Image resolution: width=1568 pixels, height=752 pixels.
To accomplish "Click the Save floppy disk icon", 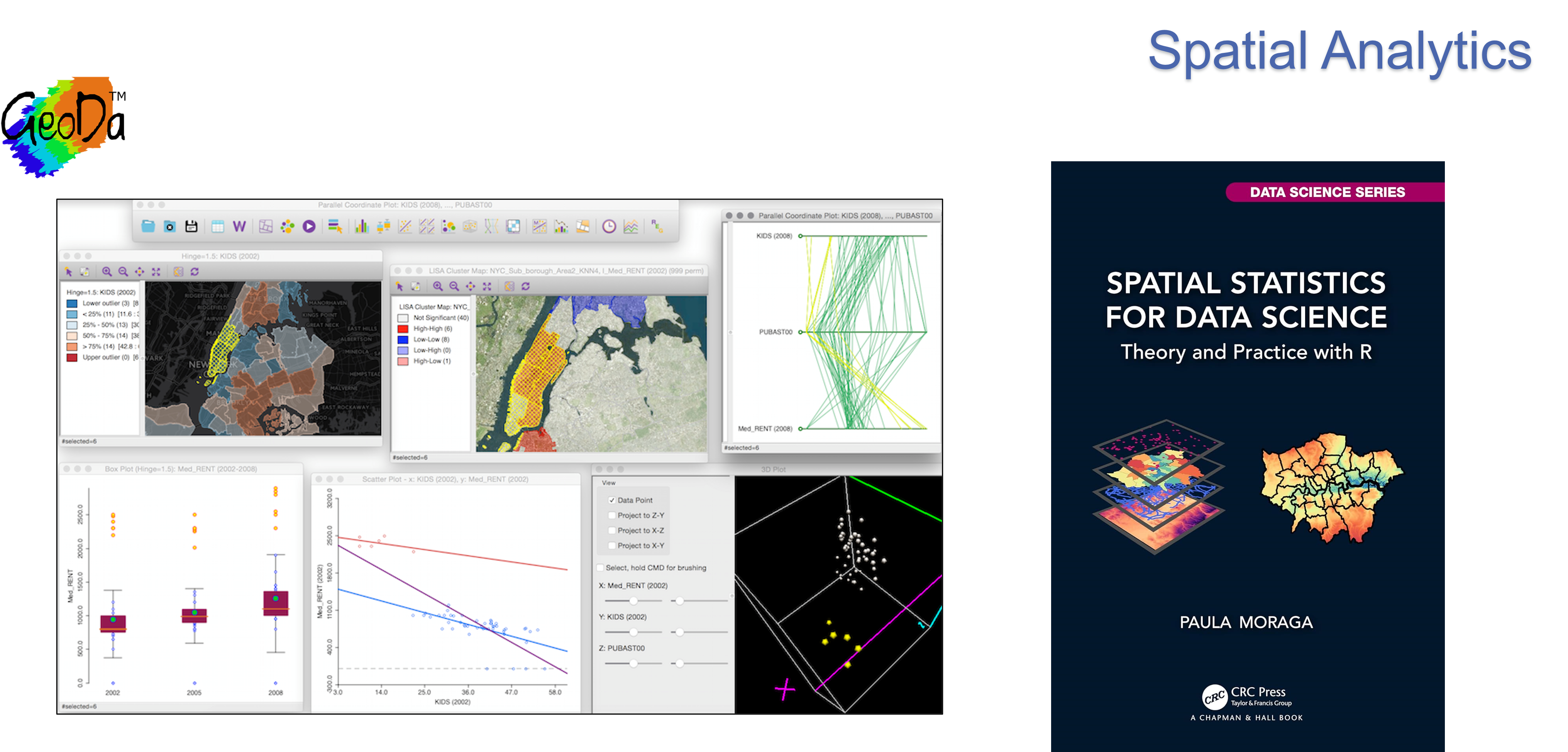I will point(191,226).
